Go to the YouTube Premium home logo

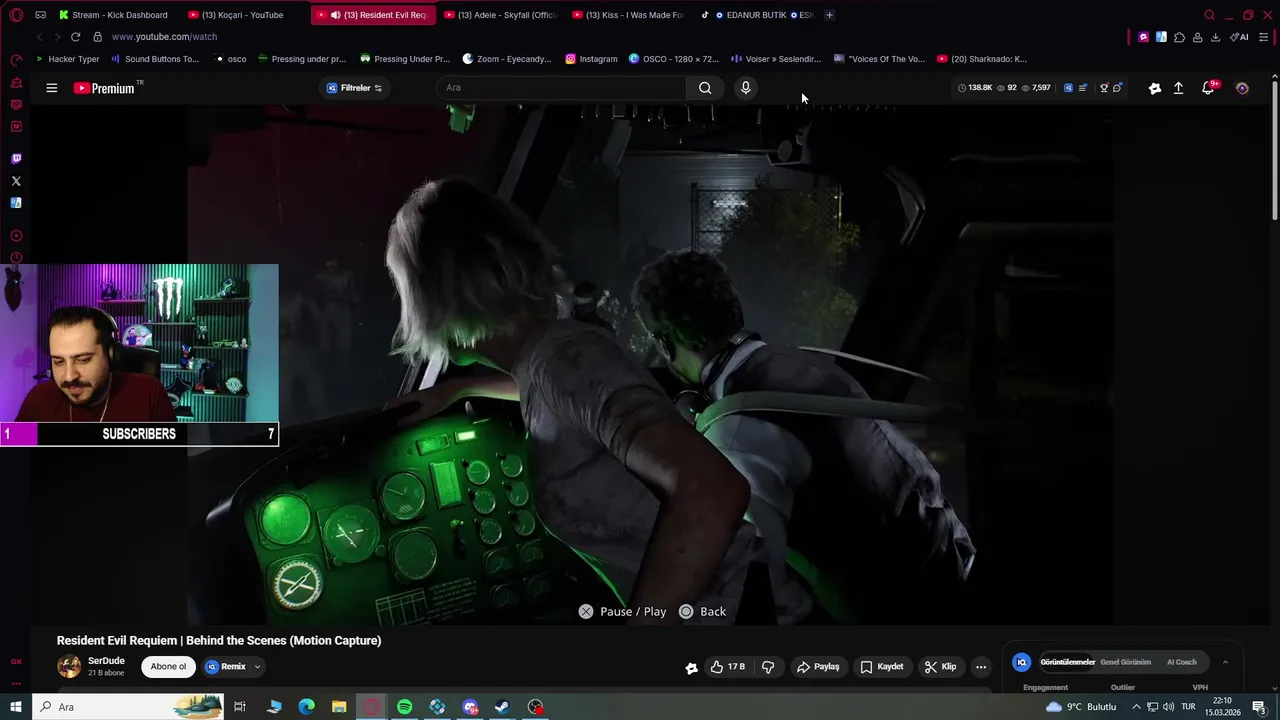pyautogui.click(x=104, y=88)
